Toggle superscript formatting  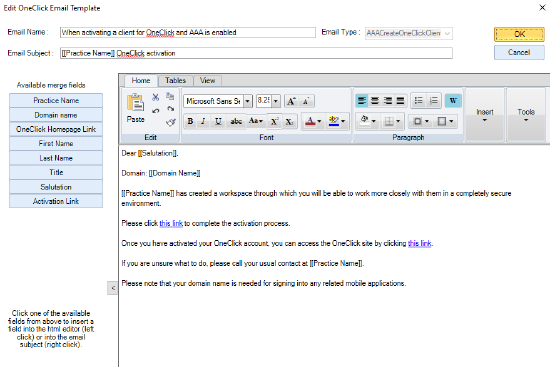click(x=274, y=121)
